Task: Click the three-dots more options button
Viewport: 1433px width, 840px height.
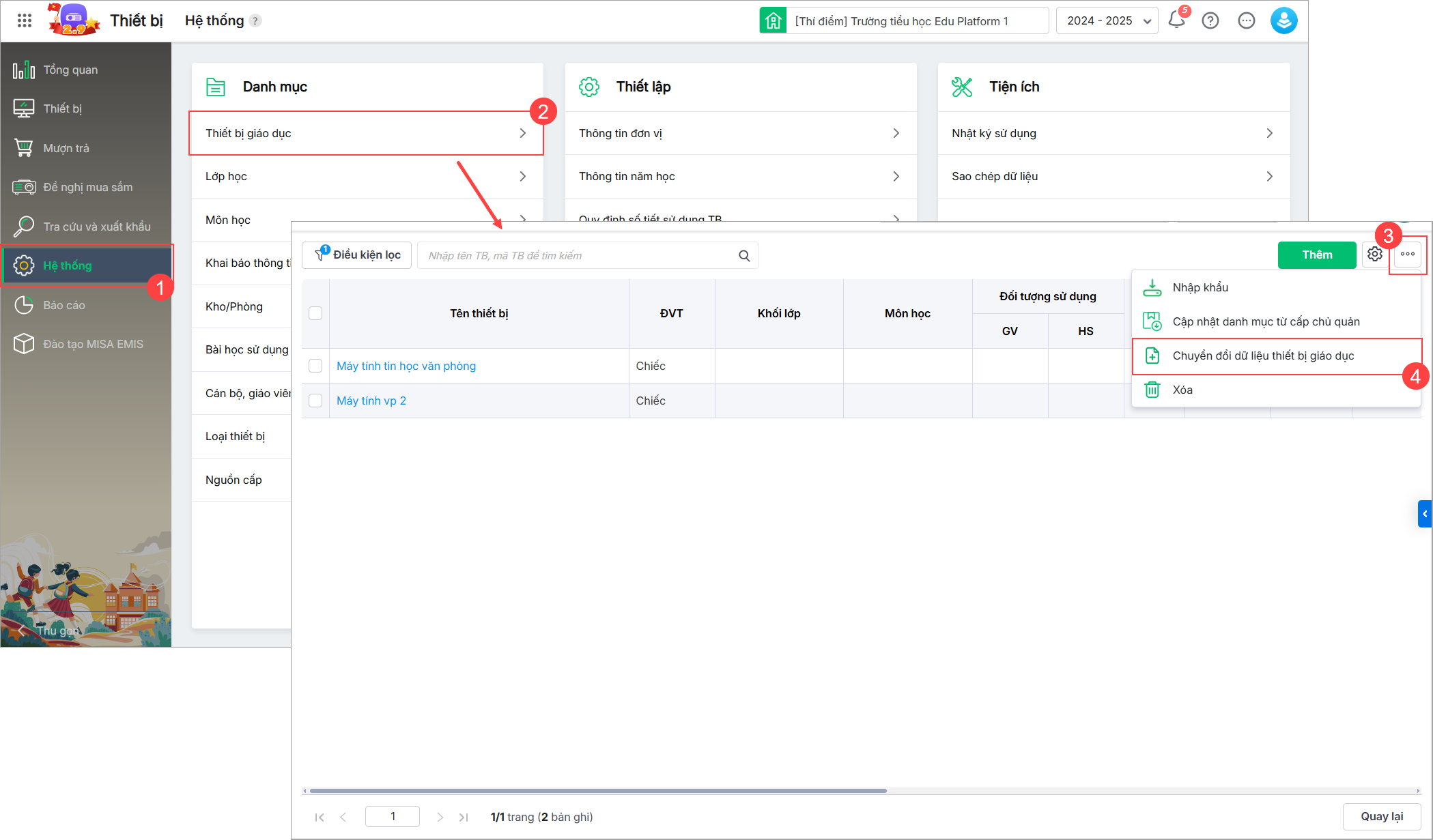Action: [x=1408, y=255]
